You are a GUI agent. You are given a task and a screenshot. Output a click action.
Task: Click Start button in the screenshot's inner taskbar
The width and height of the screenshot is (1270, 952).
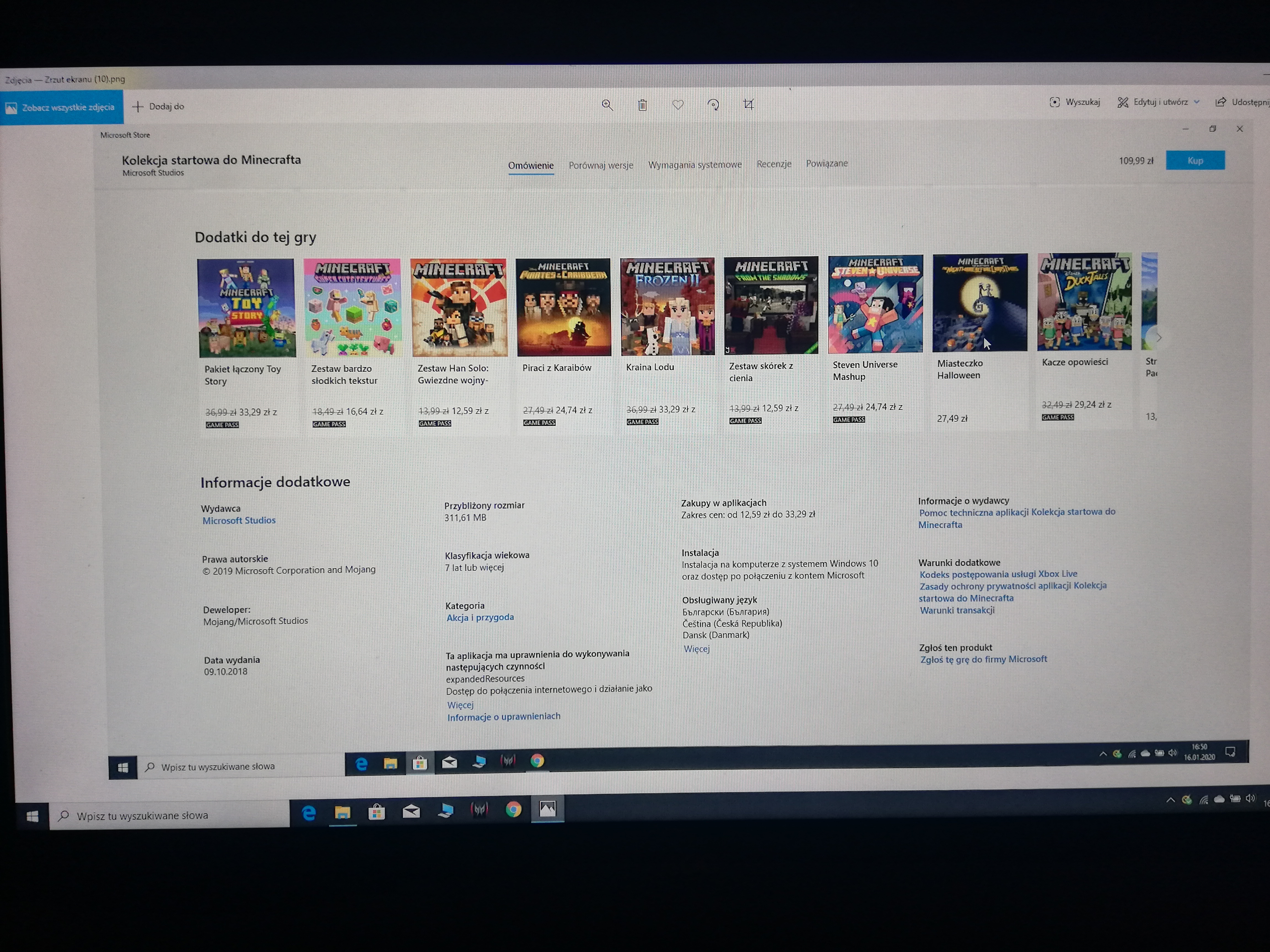coord(123,768)
